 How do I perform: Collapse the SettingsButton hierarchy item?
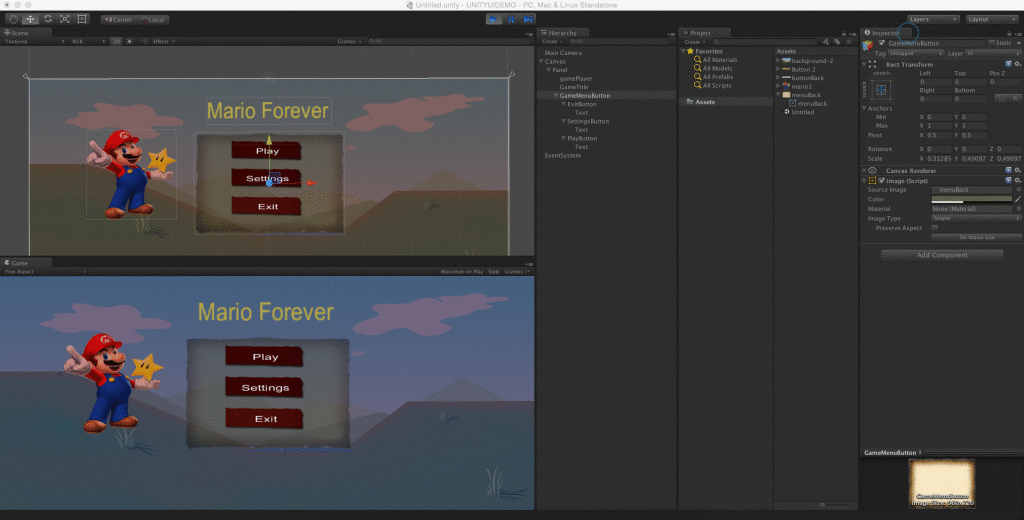click(x=563, y=122)
